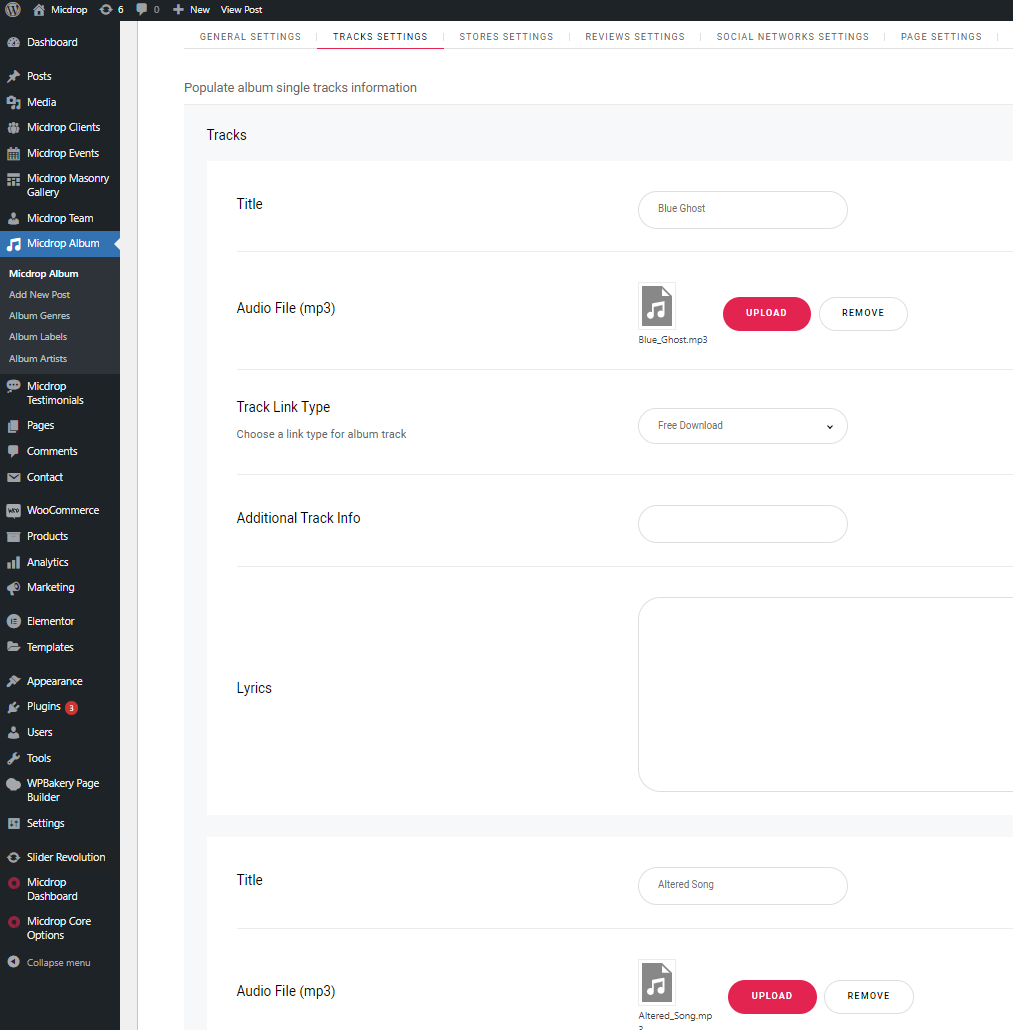
Task: Click the Collapse menu arrow icon
Action: point(14,962)
